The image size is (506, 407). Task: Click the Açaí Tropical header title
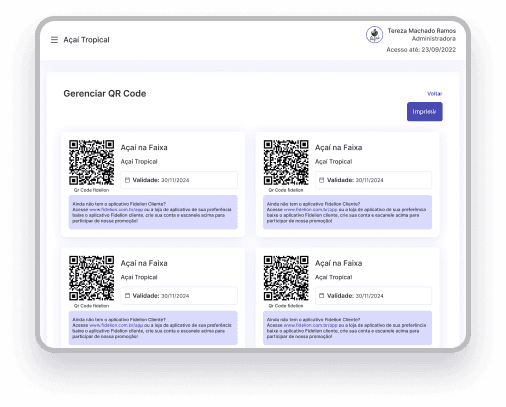point(86,40)
